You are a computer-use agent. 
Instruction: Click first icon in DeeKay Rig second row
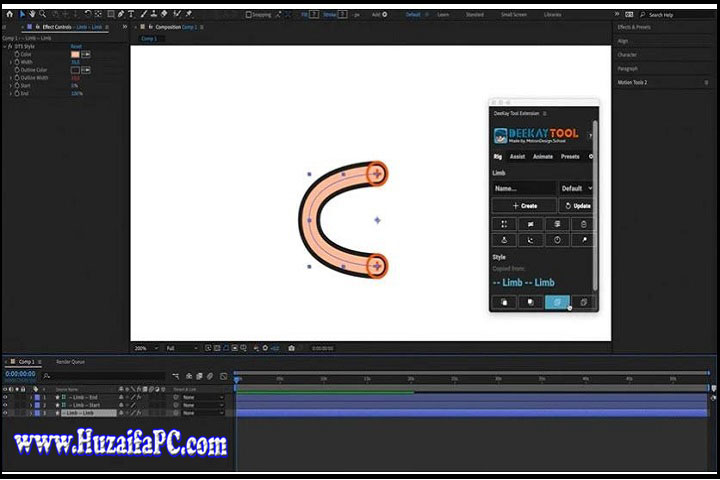pos(504,240)
